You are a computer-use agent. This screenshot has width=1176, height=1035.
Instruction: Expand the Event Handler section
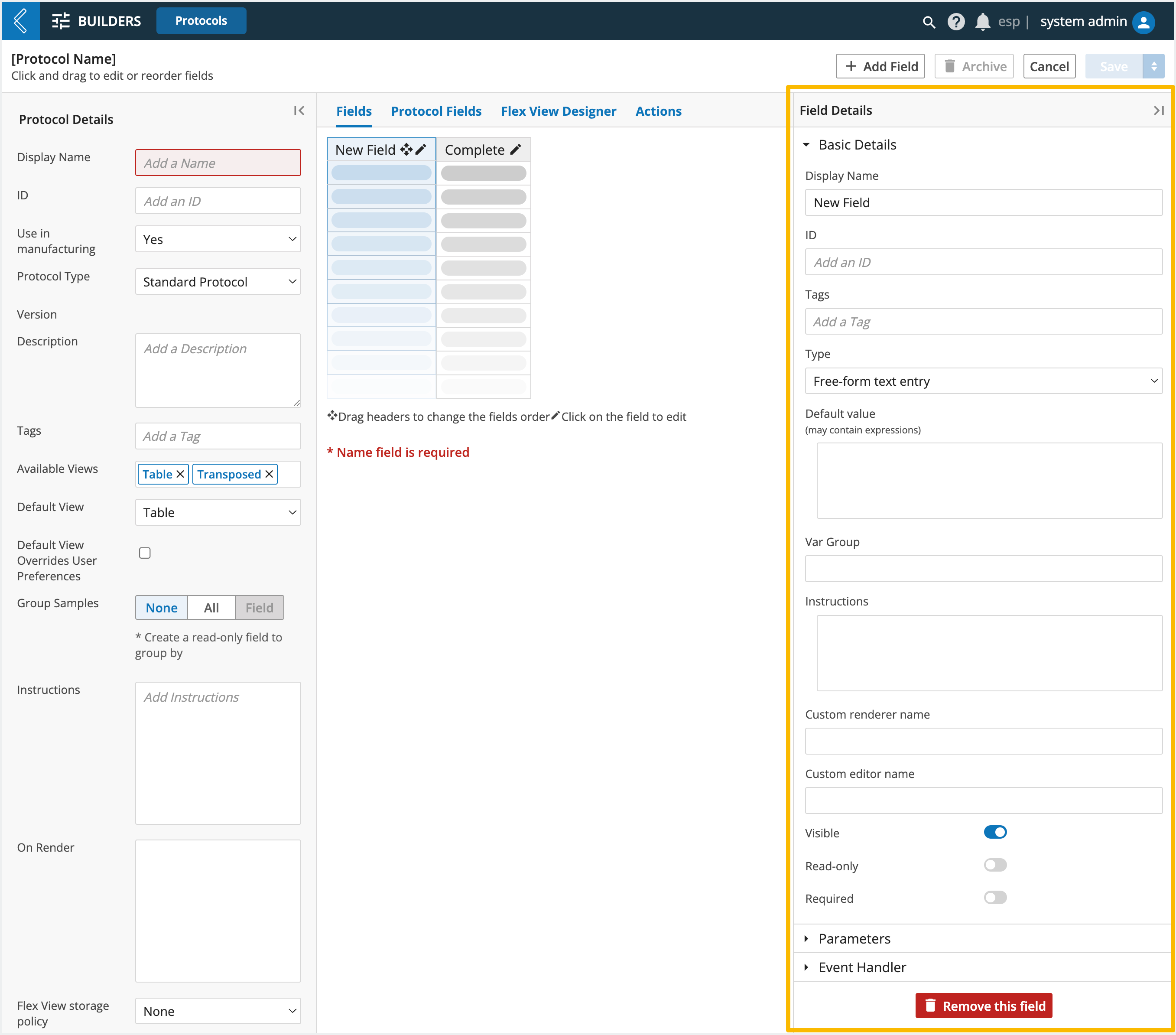coord(806,967)
